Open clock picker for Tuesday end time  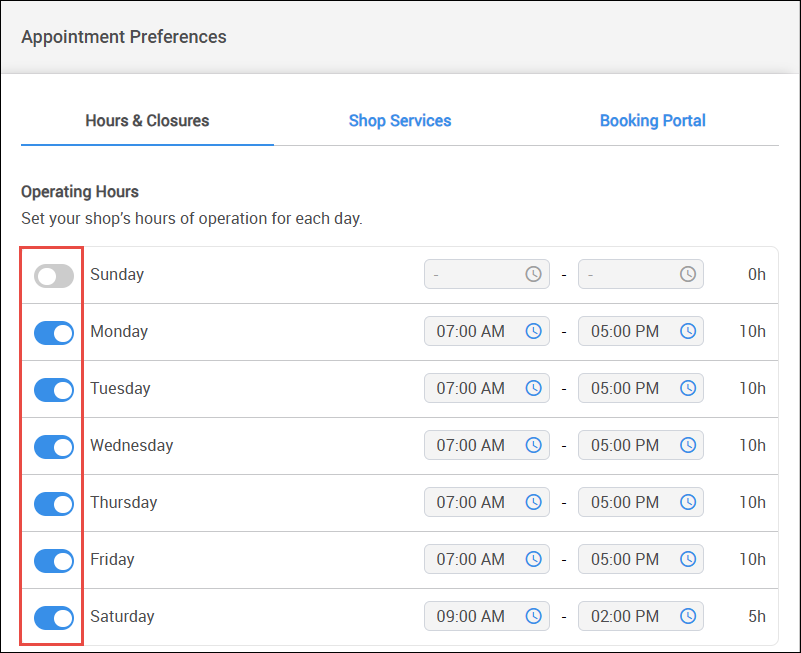[688, 388]
